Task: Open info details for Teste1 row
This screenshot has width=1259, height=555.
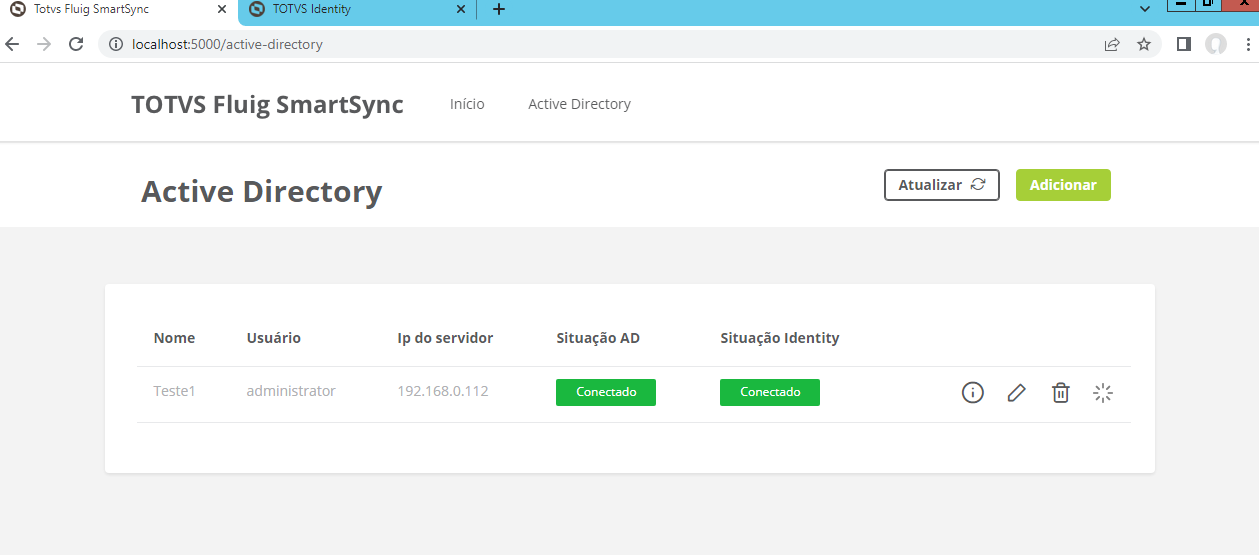Action: pyautogui.click(x=972, y=393)
